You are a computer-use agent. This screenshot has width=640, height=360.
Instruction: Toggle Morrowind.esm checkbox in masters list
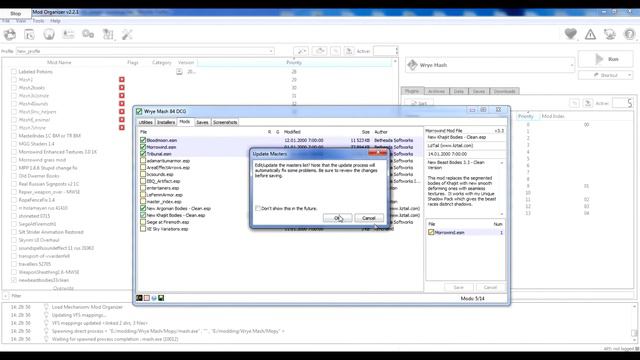pyautogui.click(x=431, y=232)
